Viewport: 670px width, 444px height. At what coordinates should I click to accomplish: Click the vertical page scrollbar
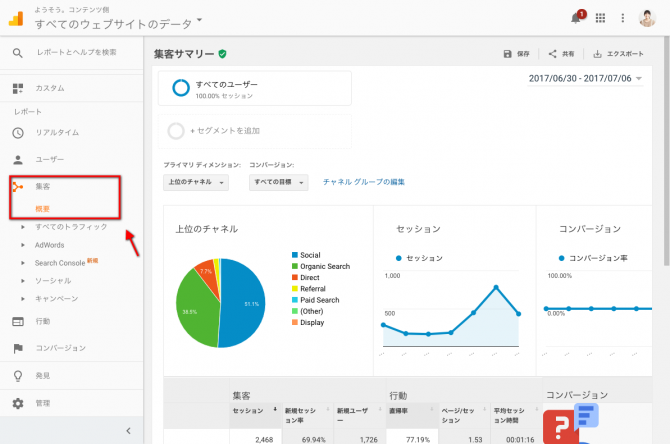[667, 152]
